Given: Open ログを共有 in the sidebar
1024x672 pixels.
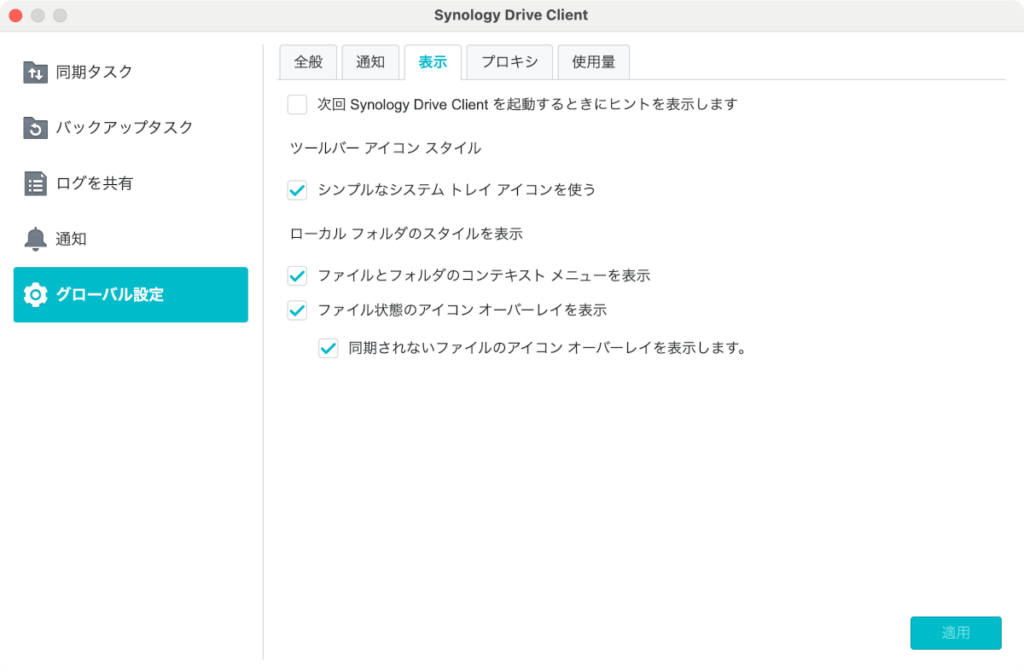Looking at the screenshot, I should pyautogui.click(x=131, y=184).
